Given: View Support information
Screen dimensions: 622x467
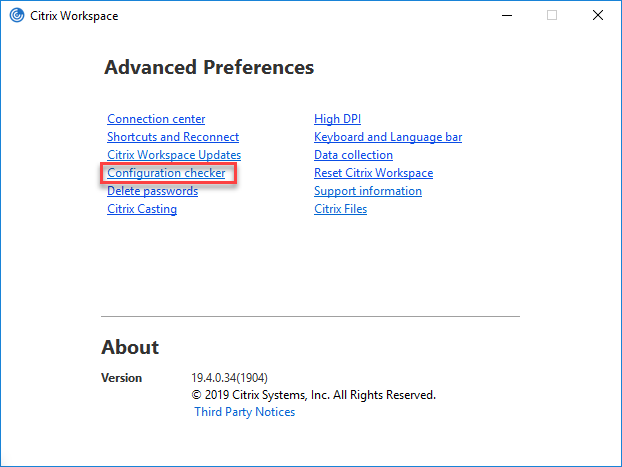Looking at the screenshot, I should tap(368, 191).
